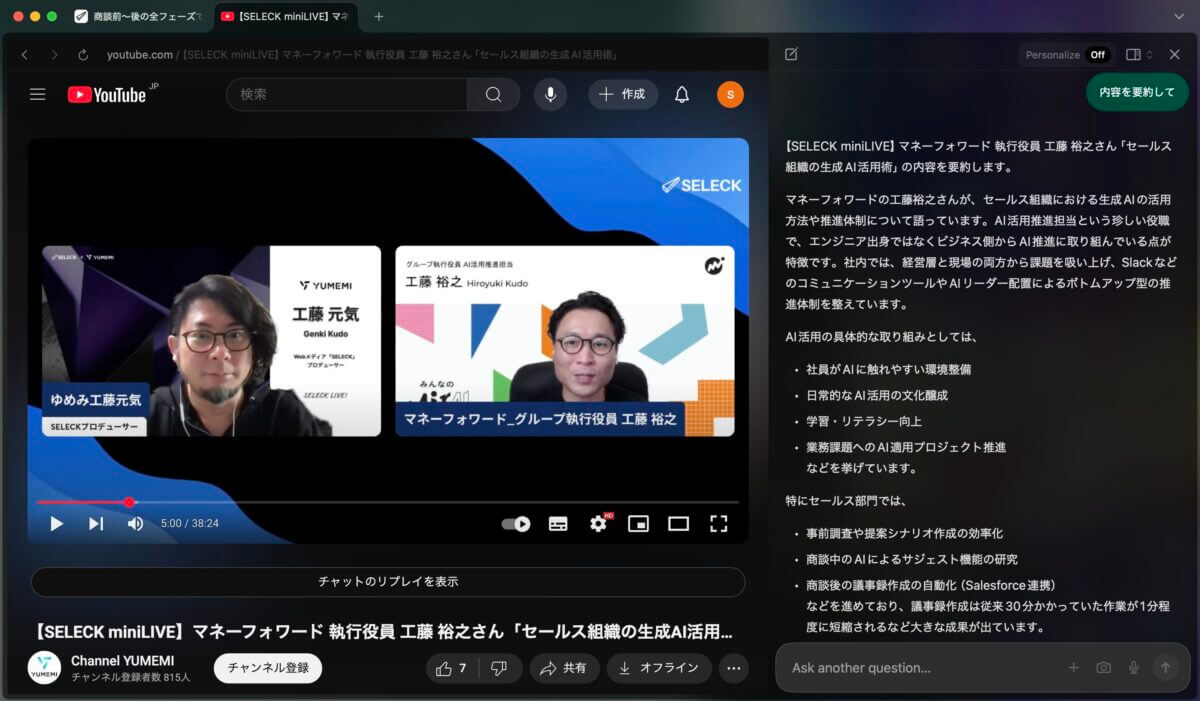The image size is (1200, 701).
Task: Open video settings gear
Action: 598,523
